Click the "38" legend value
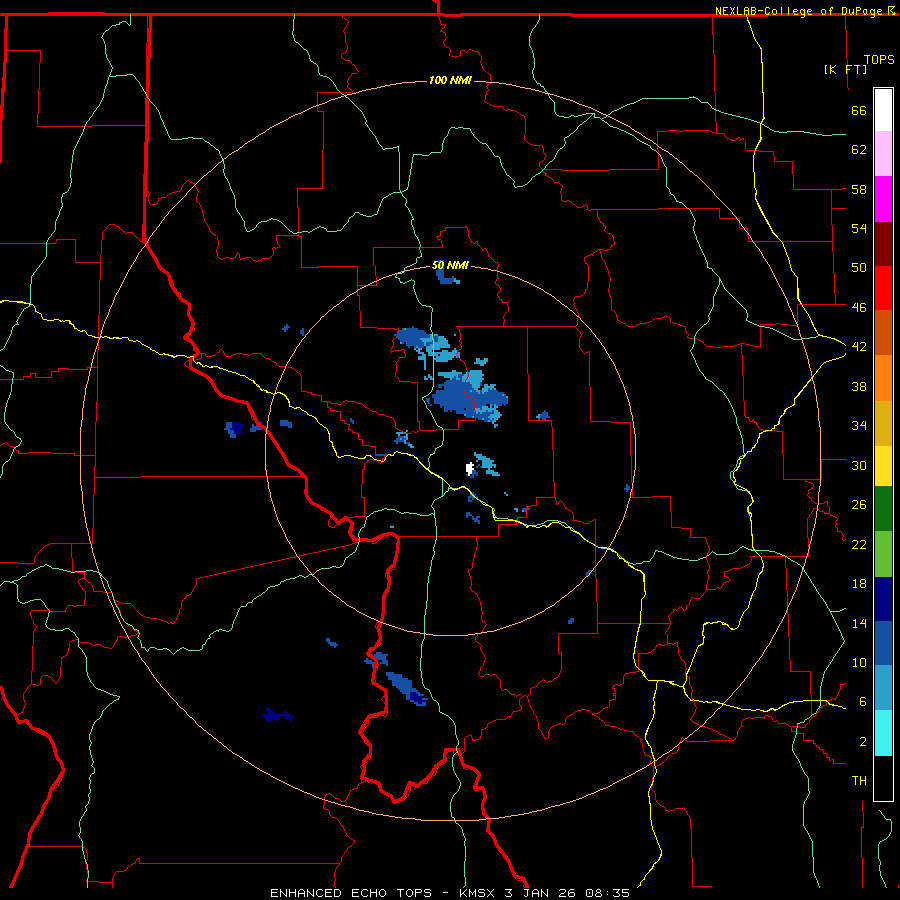 (859, 387)
